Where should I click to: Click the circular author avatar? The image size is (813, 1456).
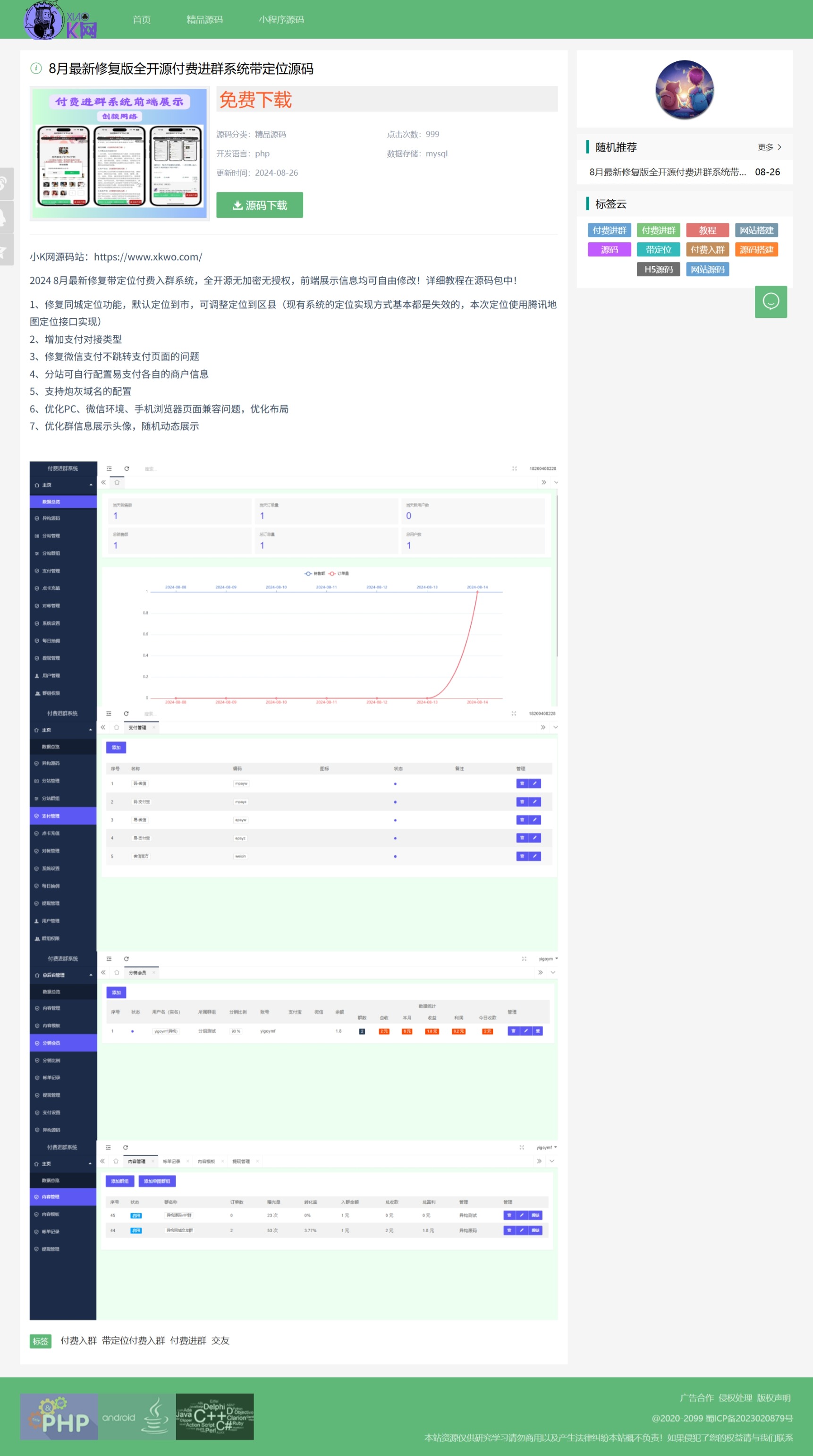click(684, 89)
